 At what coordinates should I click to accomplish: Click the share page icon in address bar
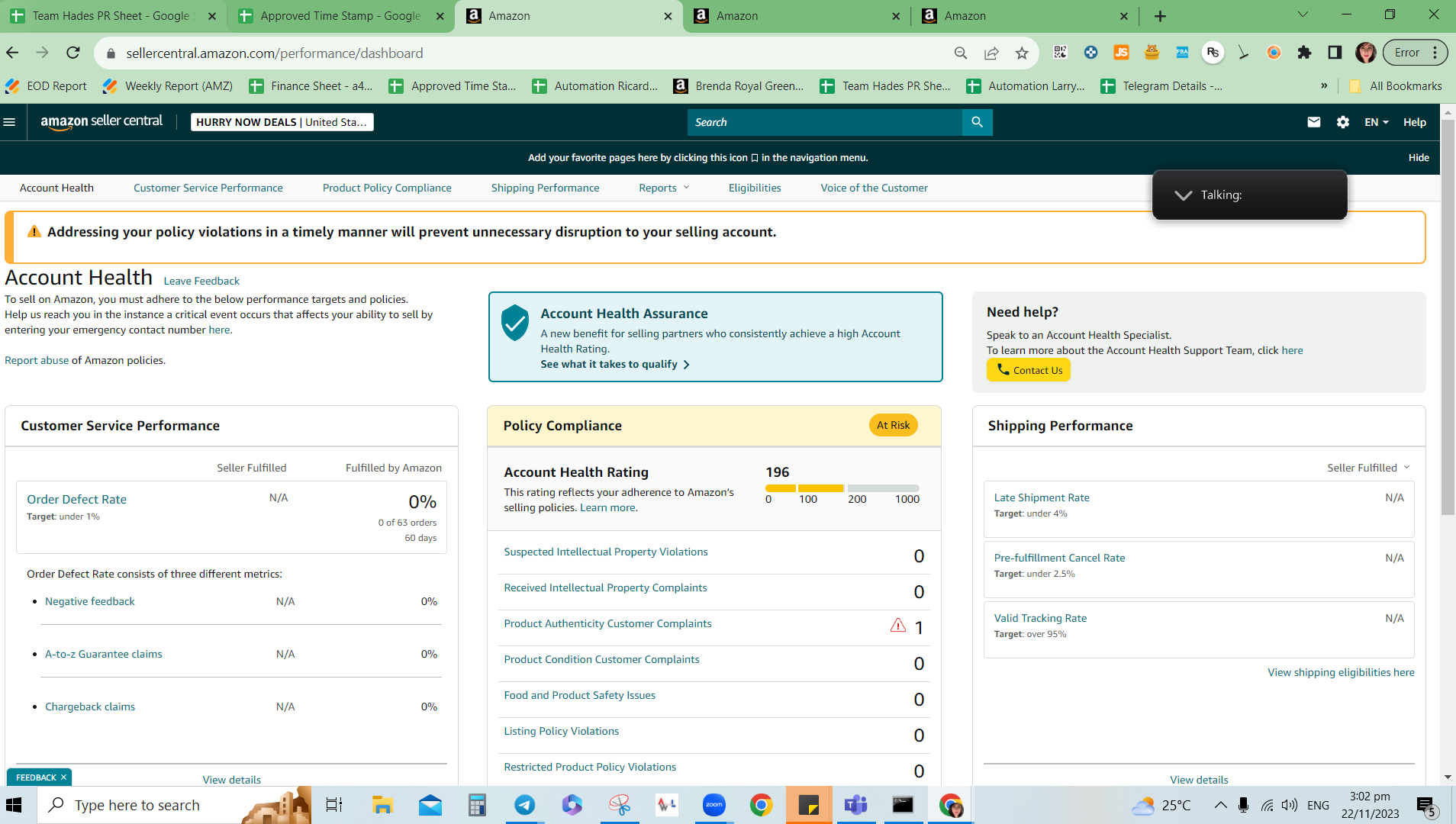[991, 53]
